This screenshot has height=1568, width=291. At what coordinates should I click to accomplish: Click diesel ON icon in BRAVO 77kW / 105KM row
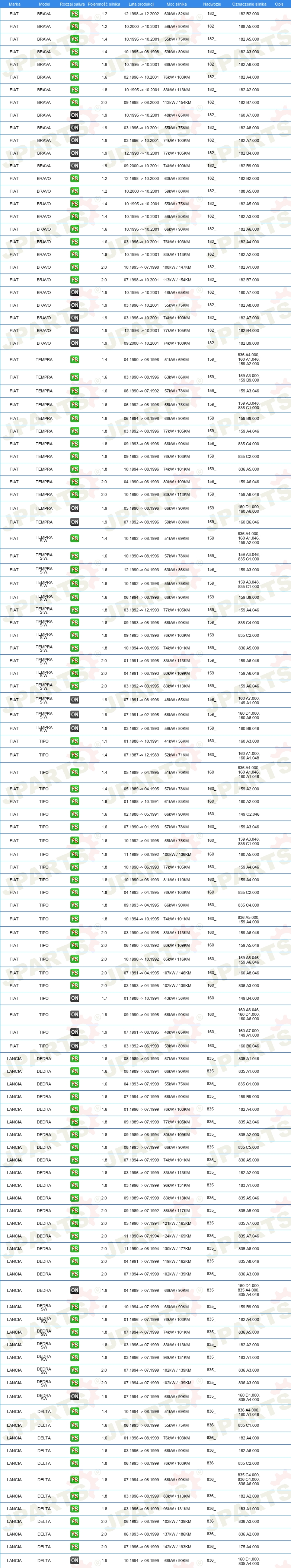[74, 331]
